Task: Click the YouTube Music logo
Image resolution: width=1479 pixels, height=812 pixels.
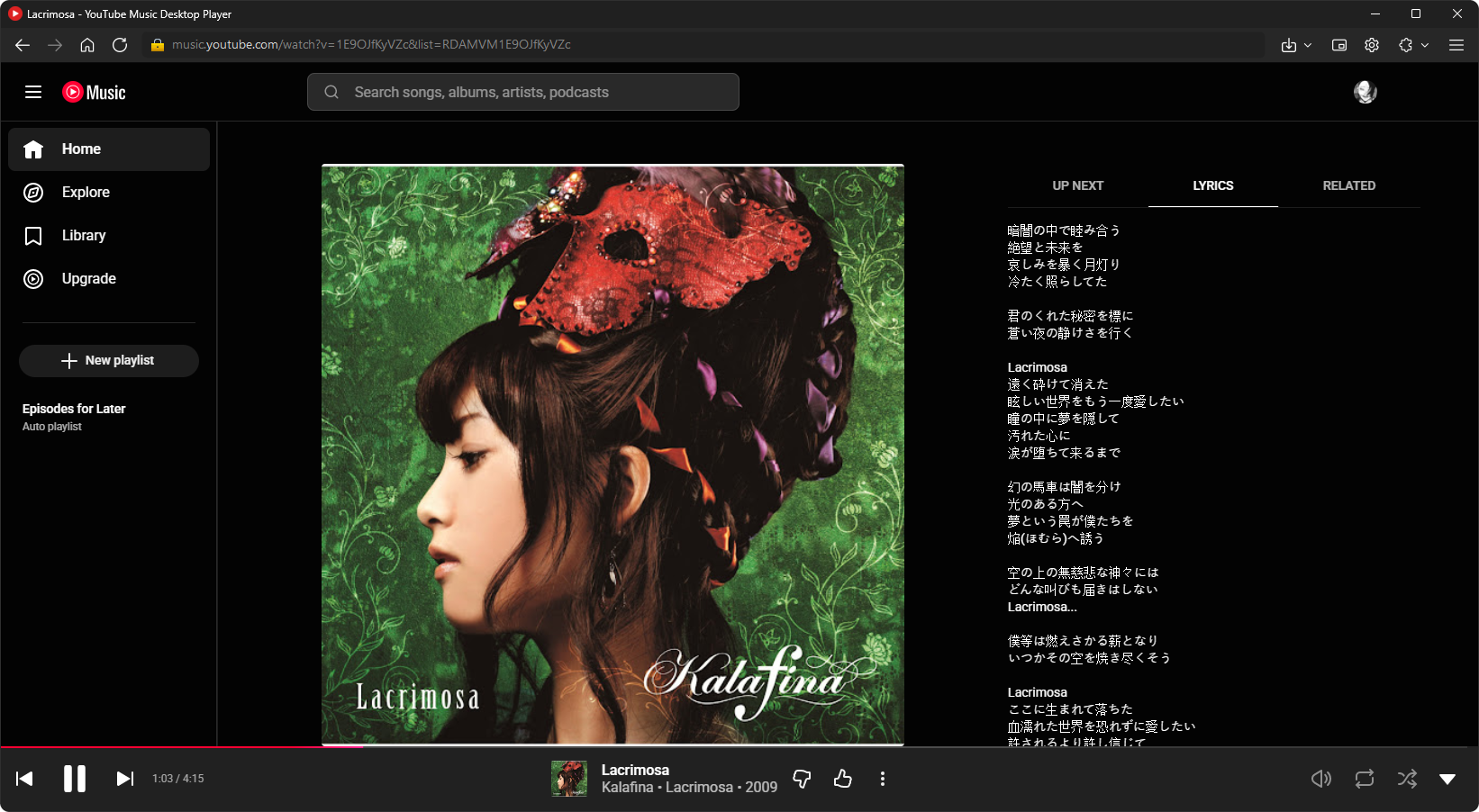Action: pyautogui.click(x=93, y=92)
